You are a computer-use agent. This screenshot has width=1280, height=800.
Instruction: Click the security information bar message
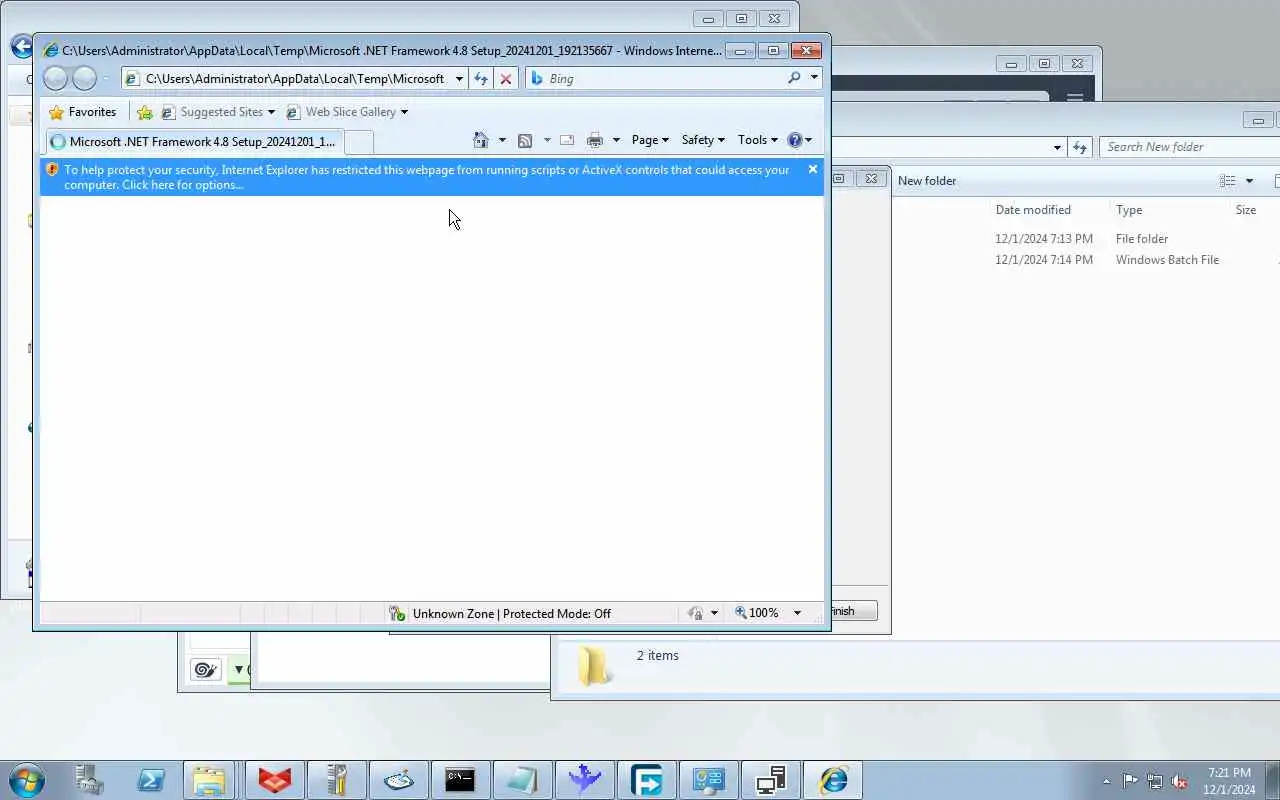(x=426, y=177)
